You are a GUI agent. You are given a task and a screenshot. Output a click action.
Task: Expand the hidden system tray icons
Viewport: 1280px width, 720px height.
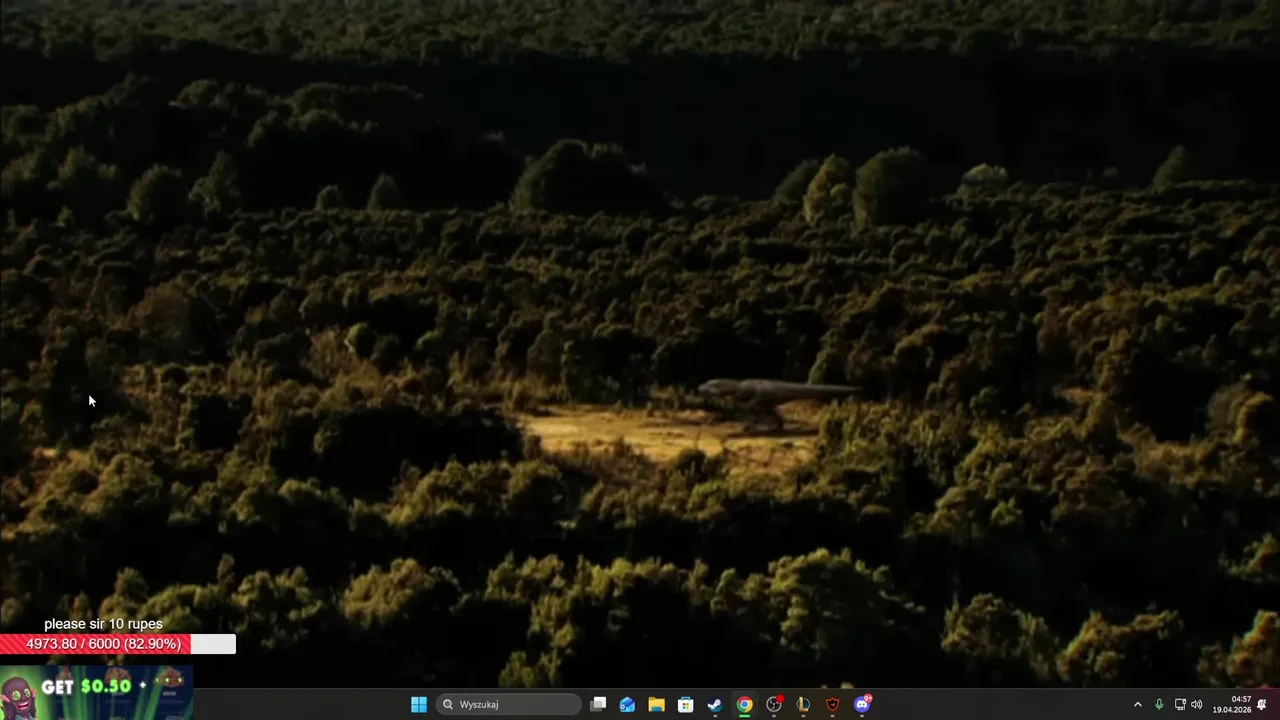1137,704
